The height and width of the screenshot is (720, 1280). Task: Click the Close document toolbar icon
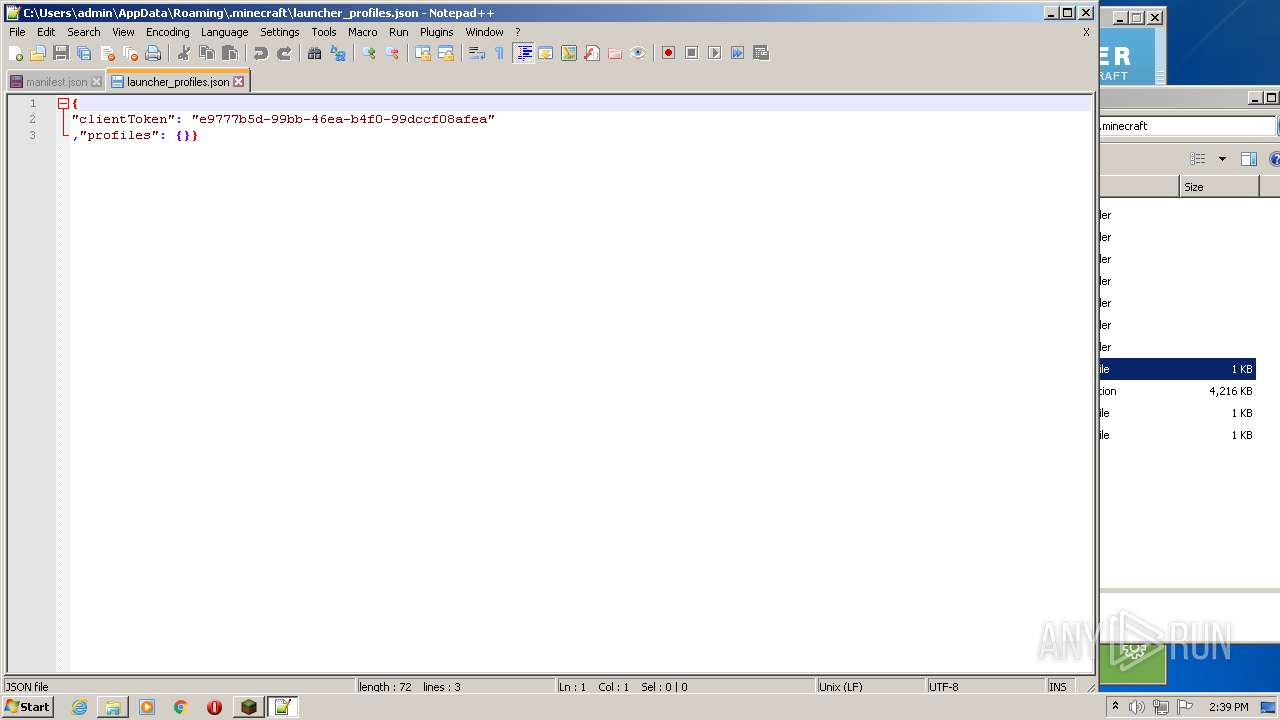107,53
